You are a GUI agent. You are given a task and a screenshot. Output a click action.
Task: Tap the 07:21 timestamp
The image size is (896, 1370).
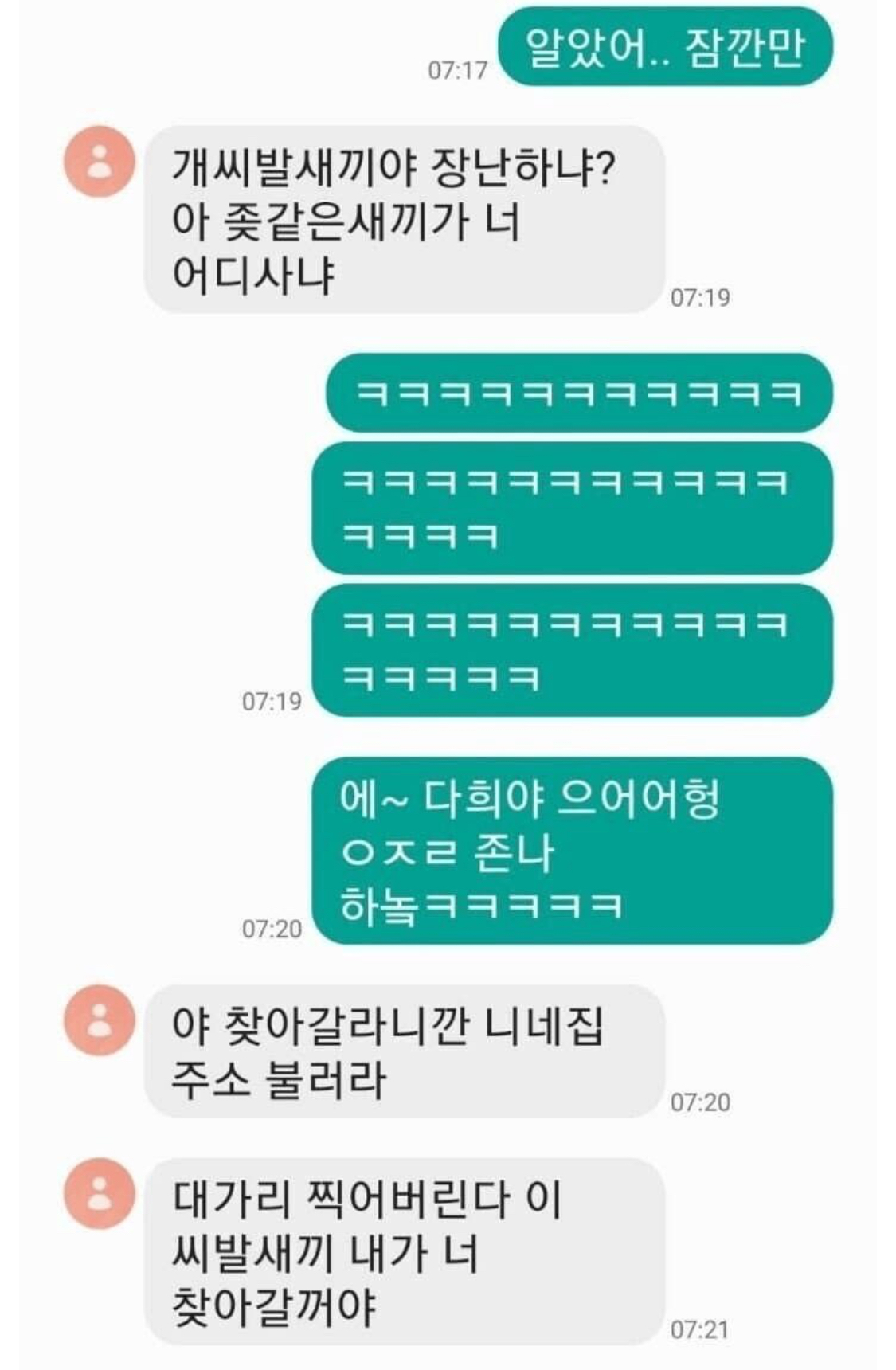700,1329
